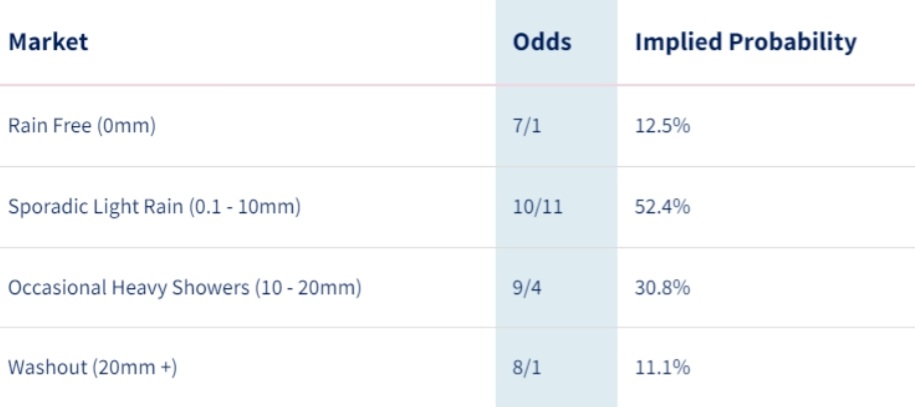Click the 12.5% implied probability value

point(662,126)
